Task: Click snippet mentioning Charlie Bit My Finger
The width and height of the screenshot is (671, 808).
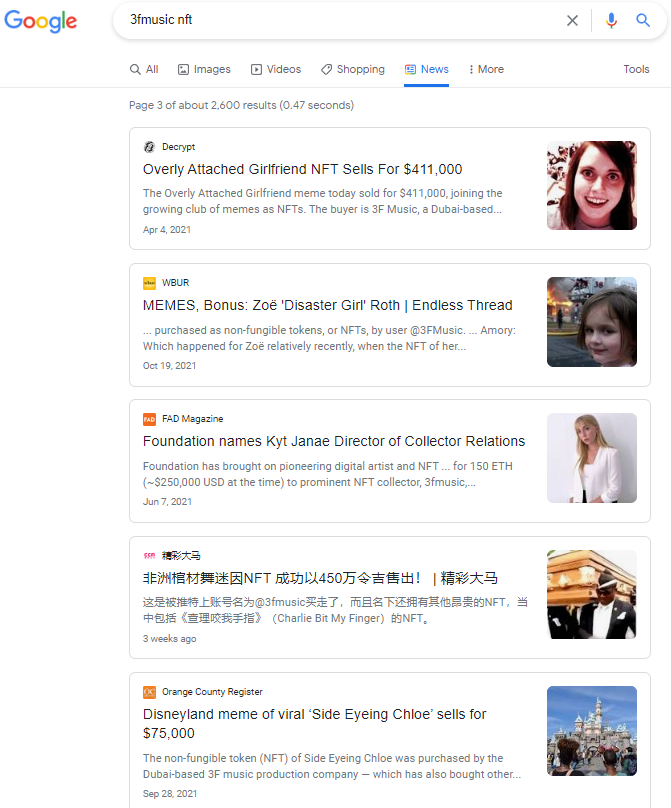Action: click(x=335, y=610)
